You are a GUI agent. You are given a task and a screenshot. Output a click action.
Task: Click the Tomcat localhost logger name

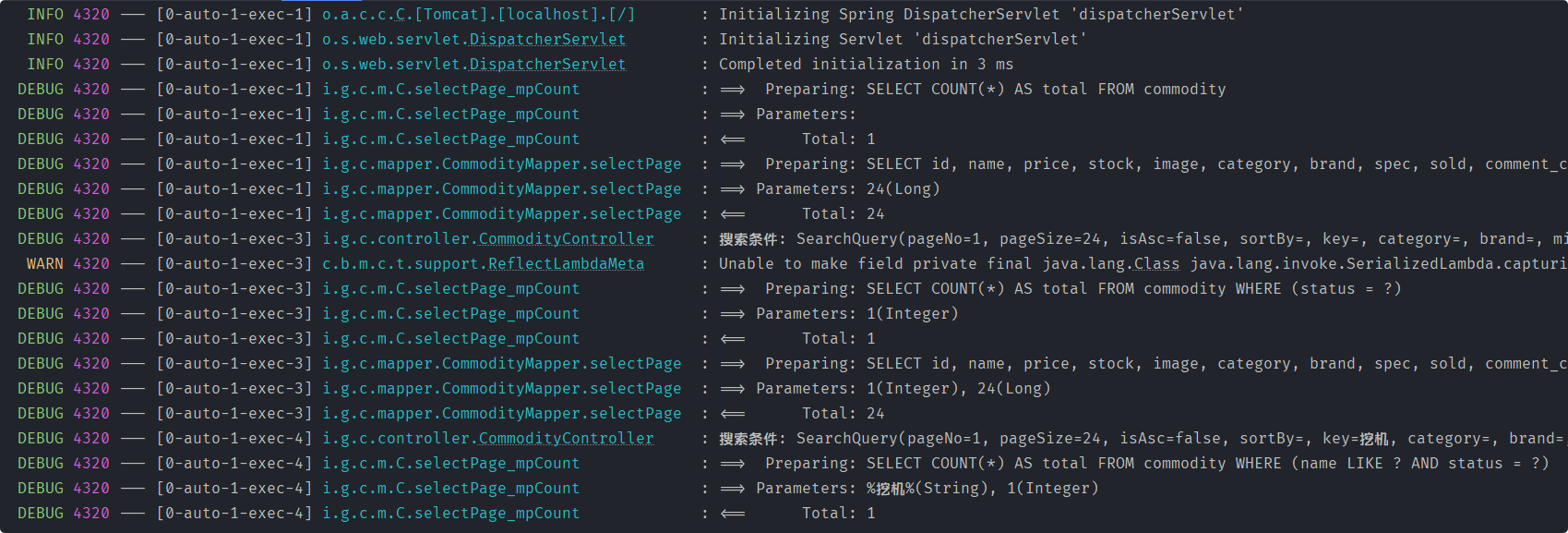(478, 15)
